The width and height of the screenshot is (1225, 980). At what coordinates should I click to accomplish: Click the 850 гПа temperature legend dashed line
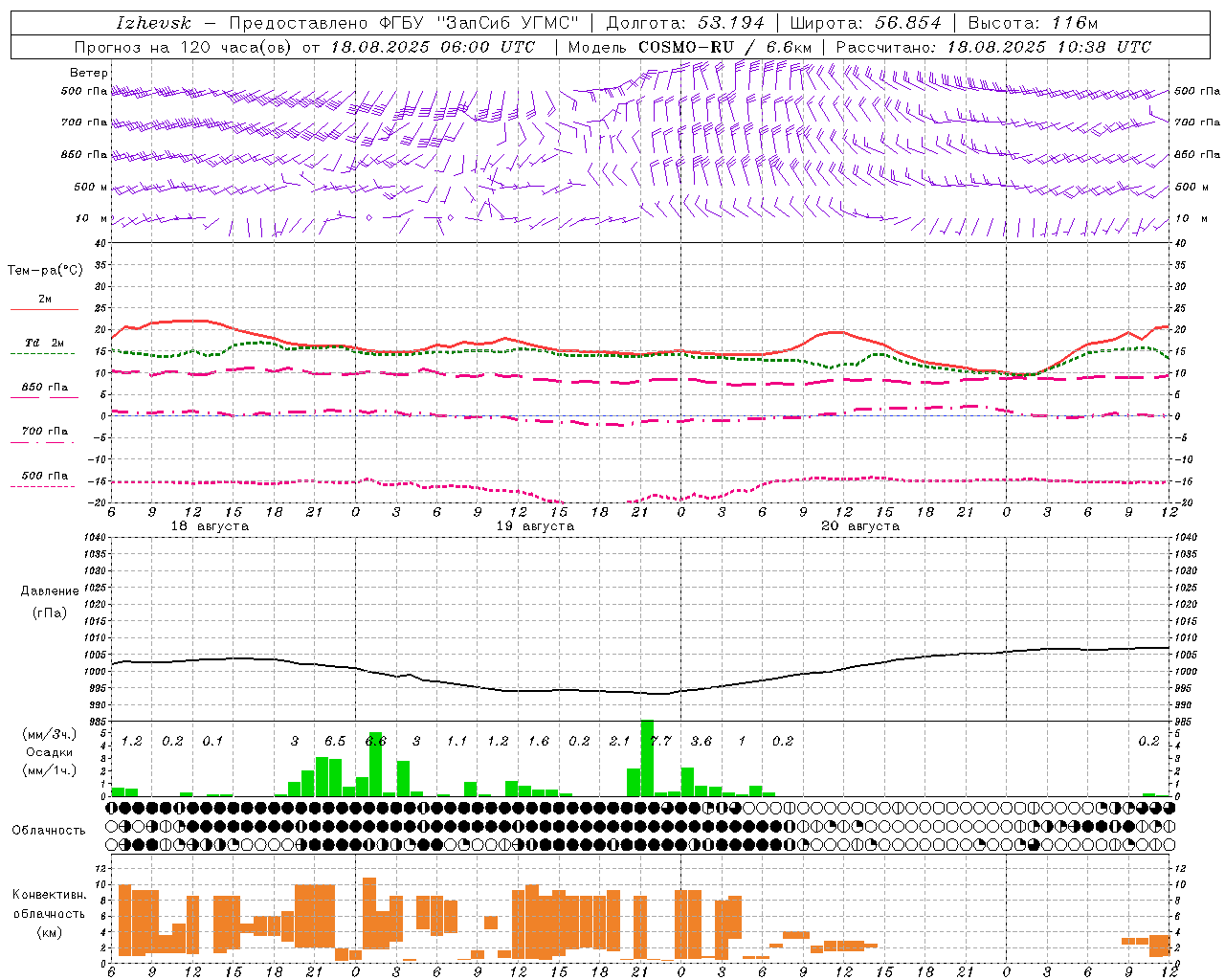point(44,397)
